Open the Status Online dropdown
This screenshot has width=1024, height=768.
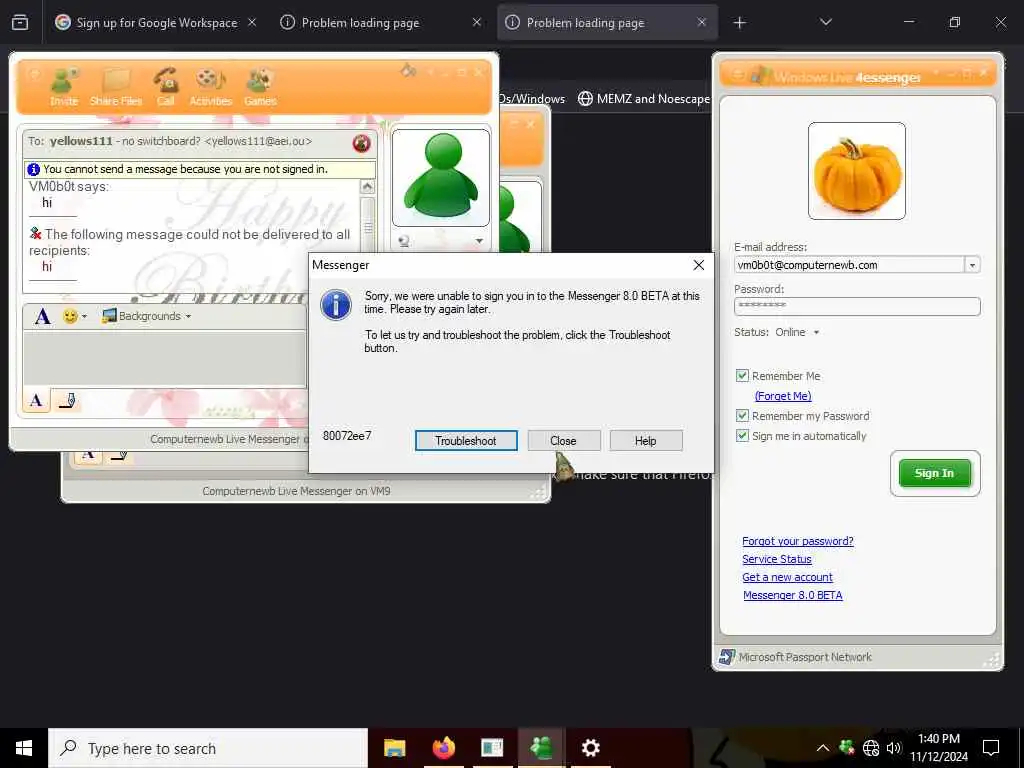tap(797, 332)
